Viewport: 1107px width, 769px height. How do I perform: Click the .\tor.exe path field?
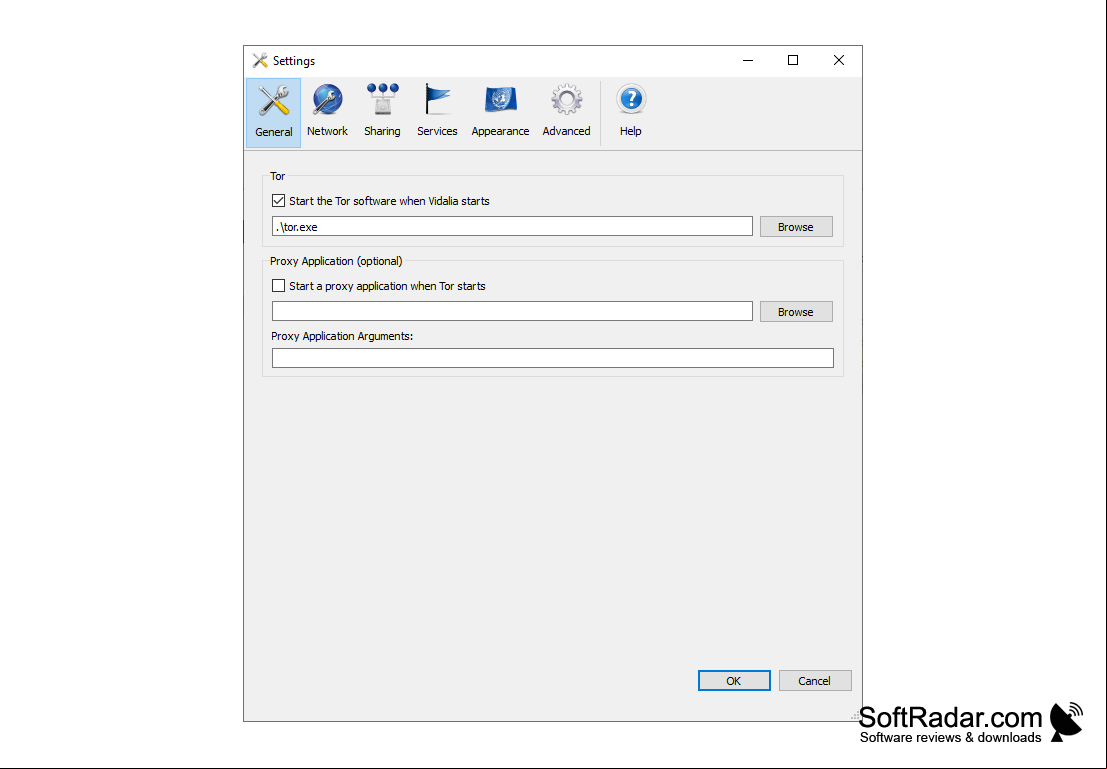point(512,227)
